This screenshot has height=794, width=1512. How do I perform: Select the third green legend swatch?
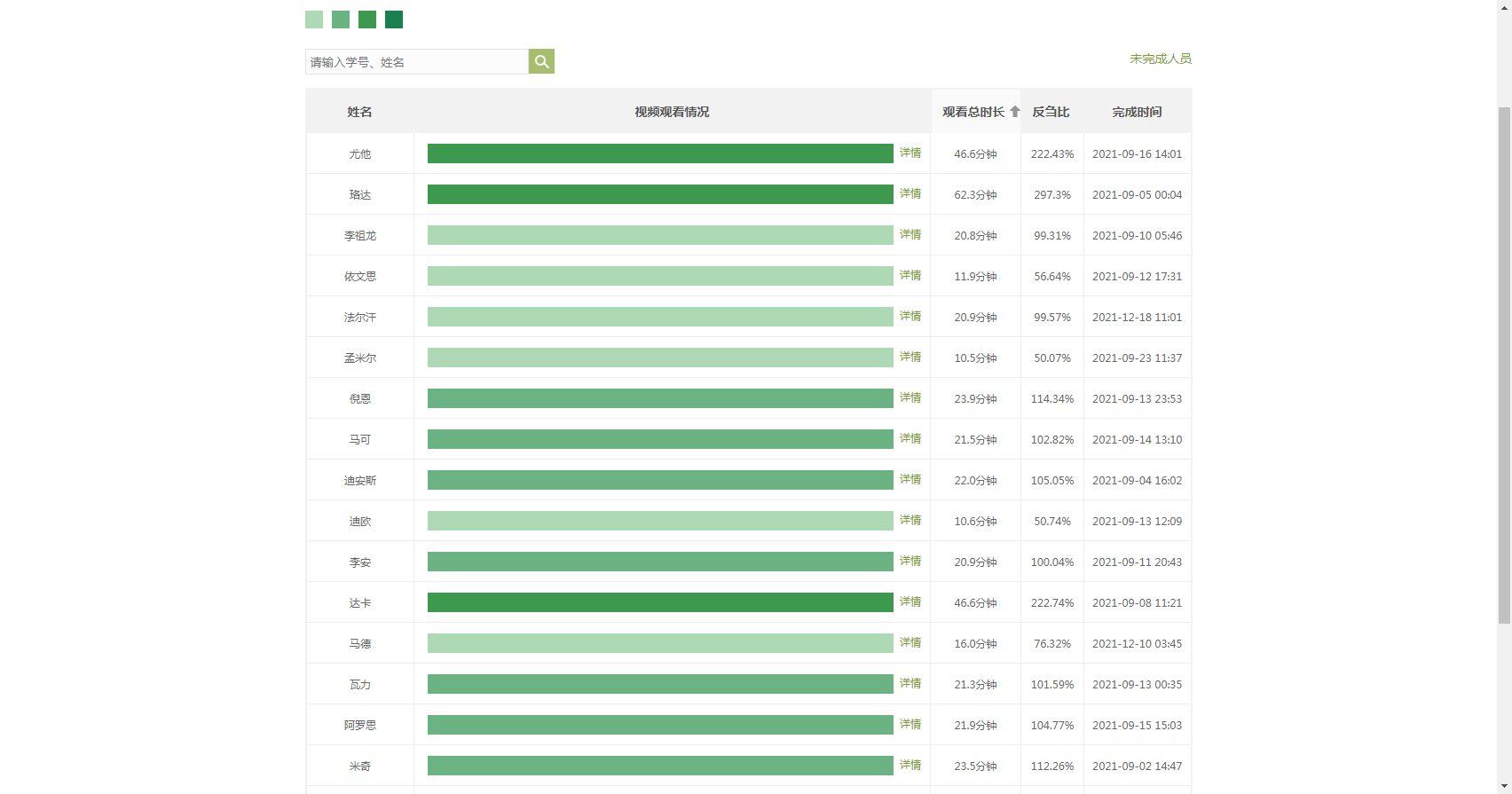pos(367,20)
